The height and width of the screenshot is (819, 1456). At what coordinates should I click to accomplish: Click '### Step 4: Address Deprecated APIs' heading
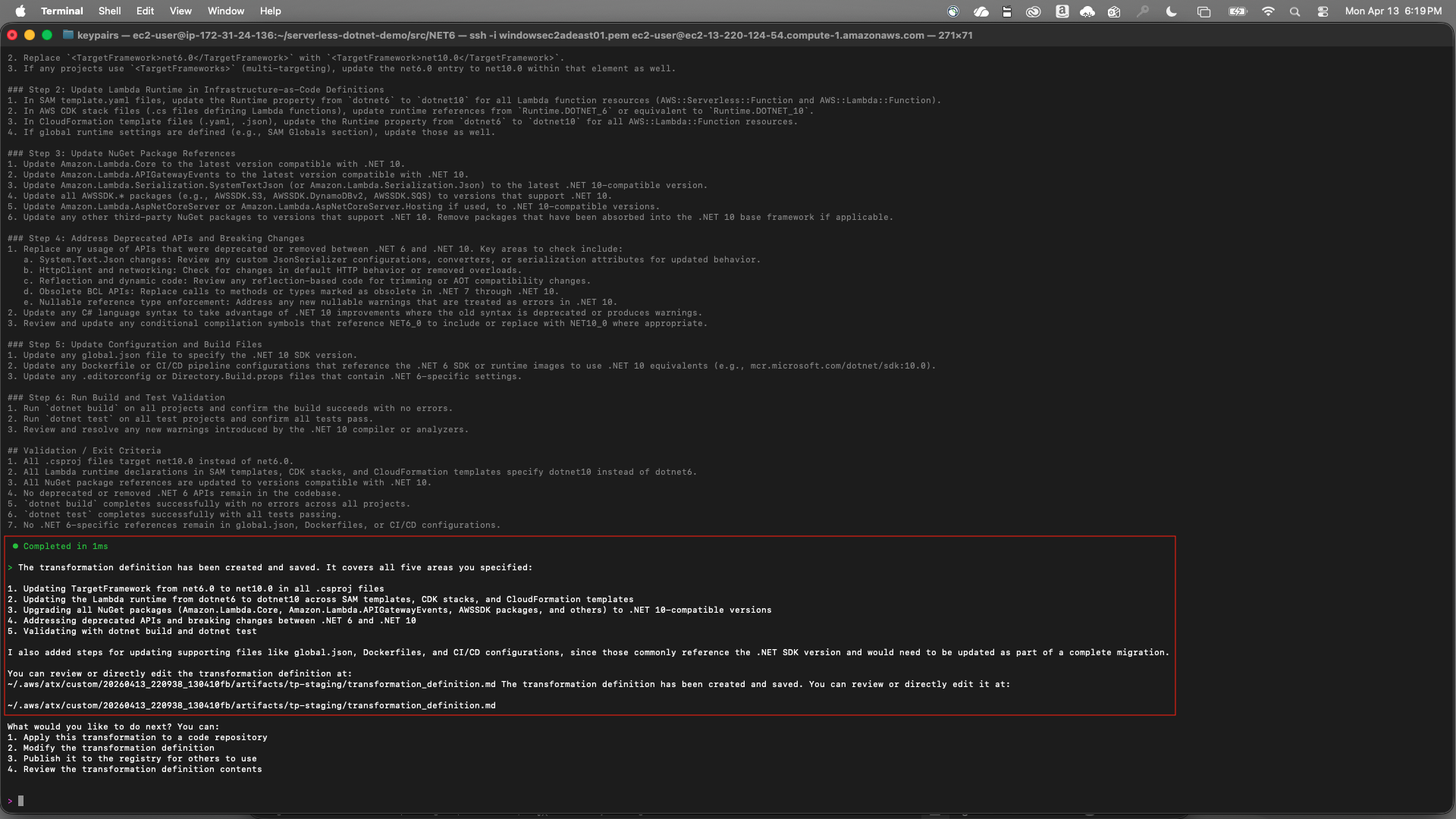pos(155,238)
